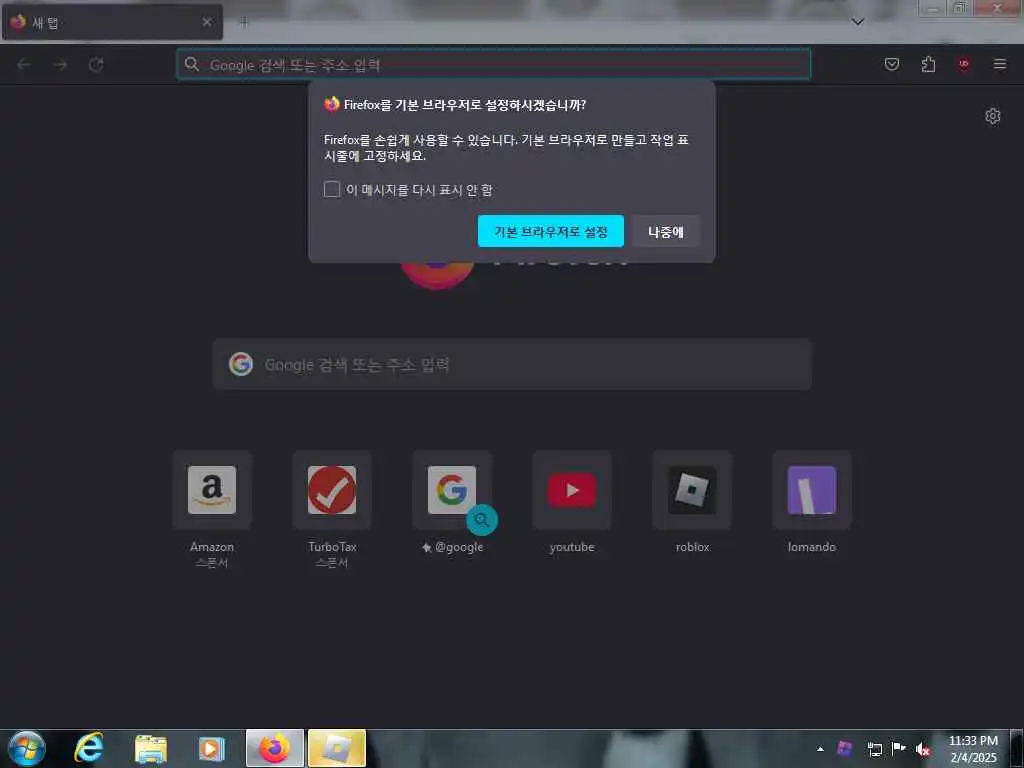Click the search badge on the @google tile
Viewport: 1024px width, 768px height.
pos(482,520)
